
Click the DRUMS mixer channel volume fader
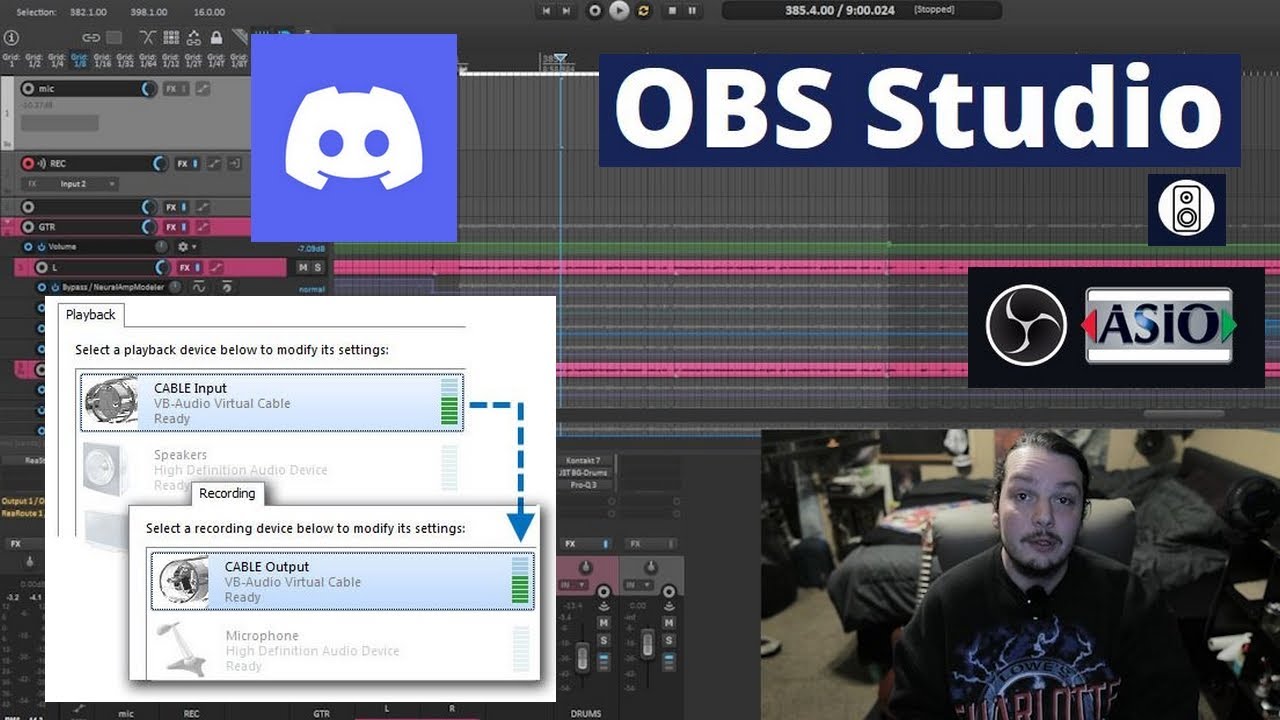(x=583, y=658)
